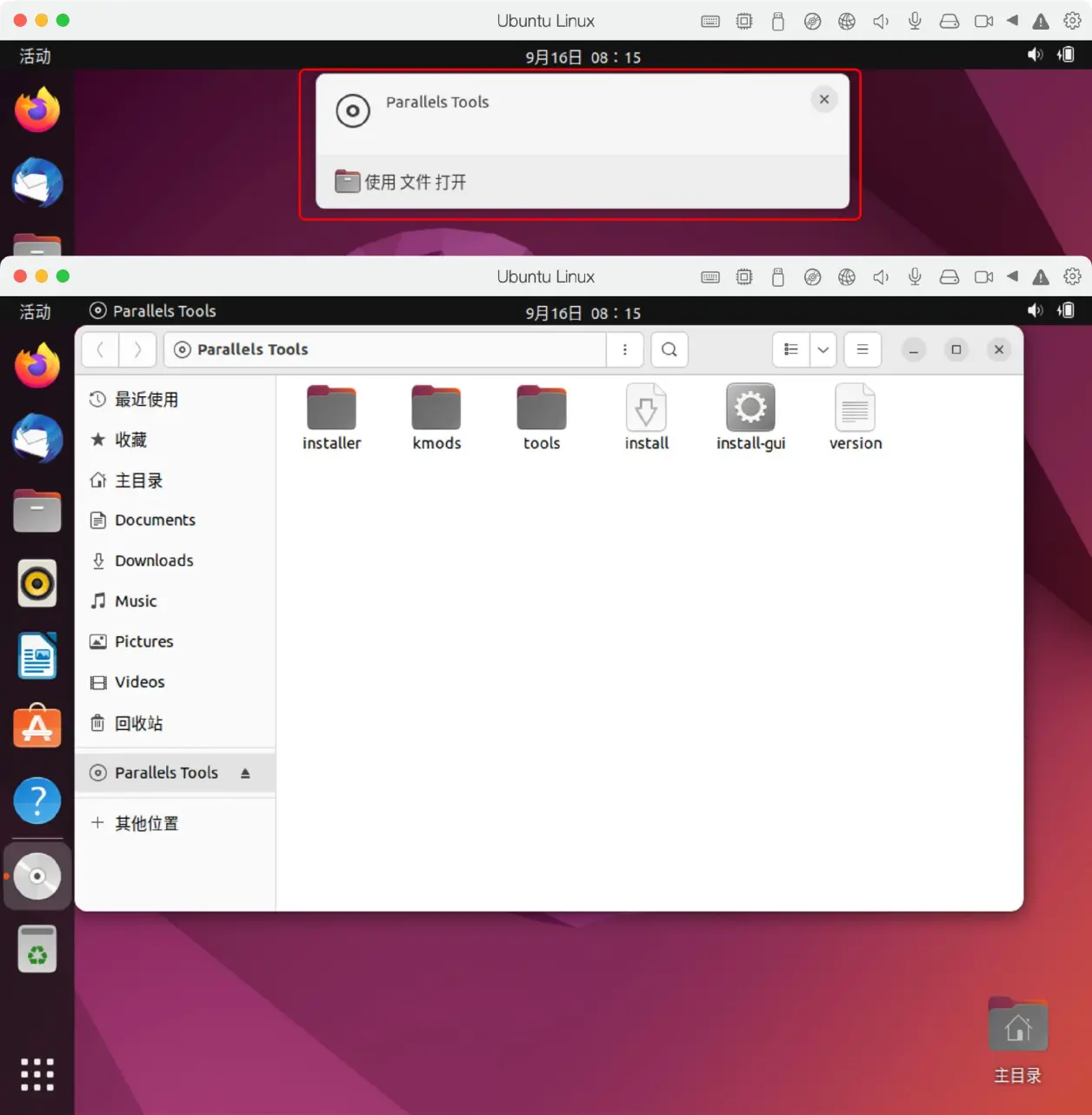Viewport: 1092px width, 1115px height.
Task: Click the mounted disc icon in dock
Action: 37,876
